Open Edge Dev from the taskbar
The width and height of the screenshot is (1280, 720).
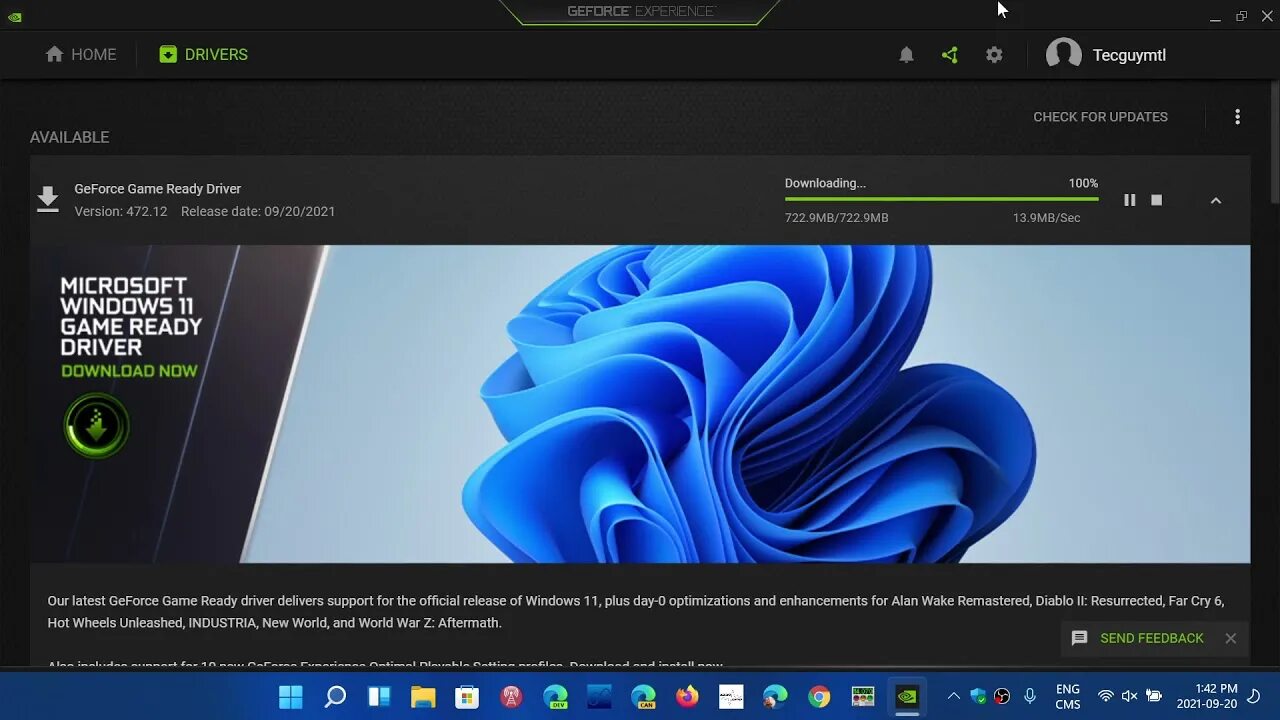[x=555, y=696]
